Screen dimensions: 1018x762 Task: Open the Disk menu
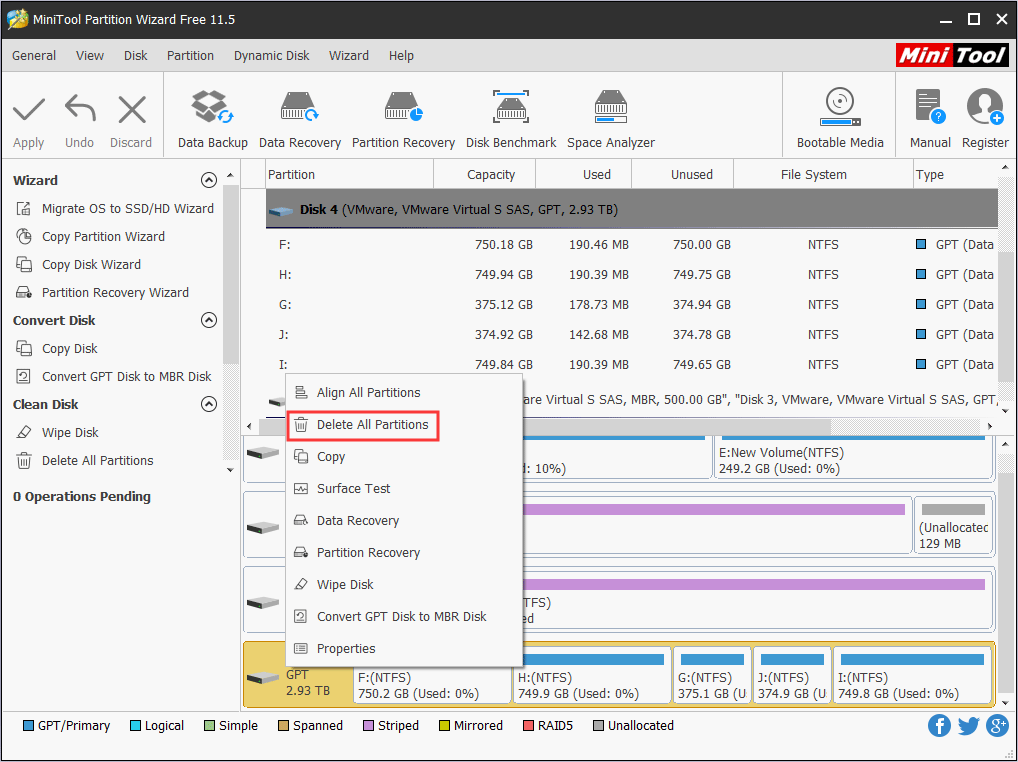click(136, 56)
